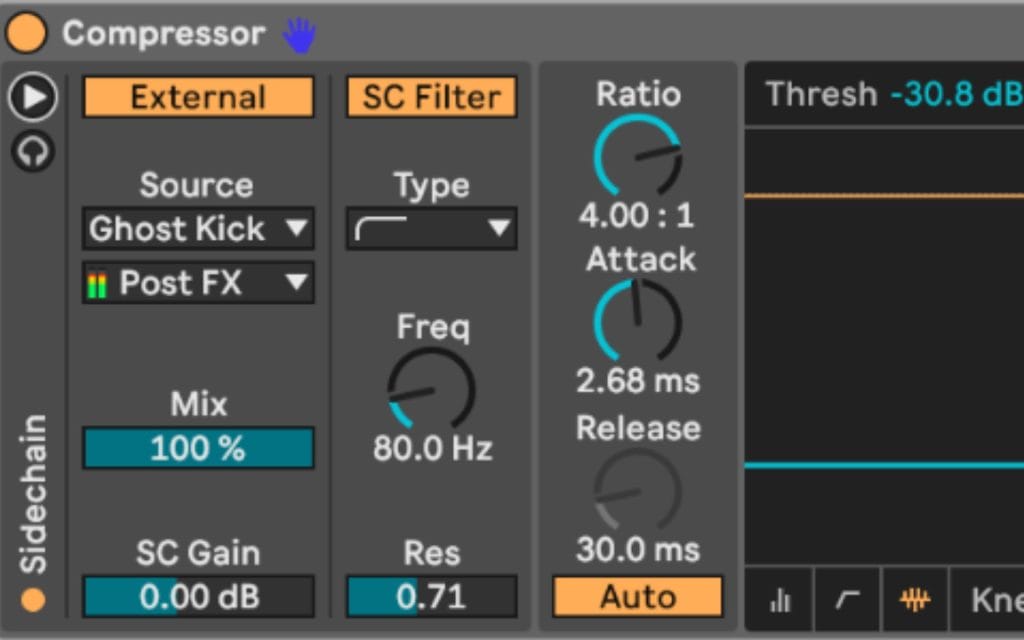Screen dimensions: 1024x640
Task: Click the Thresh -30.8 dB value
Action: pyautogui.click(x=955, y=94)
